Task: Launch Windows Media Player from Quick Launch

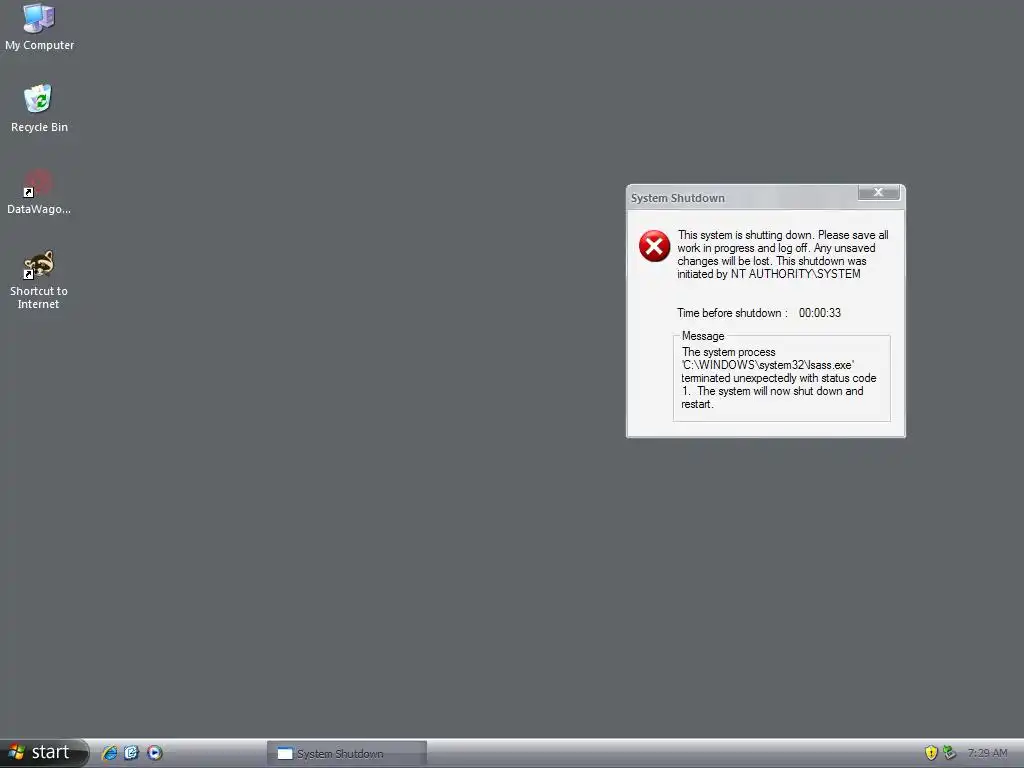Action: click(x=155, y=753)
